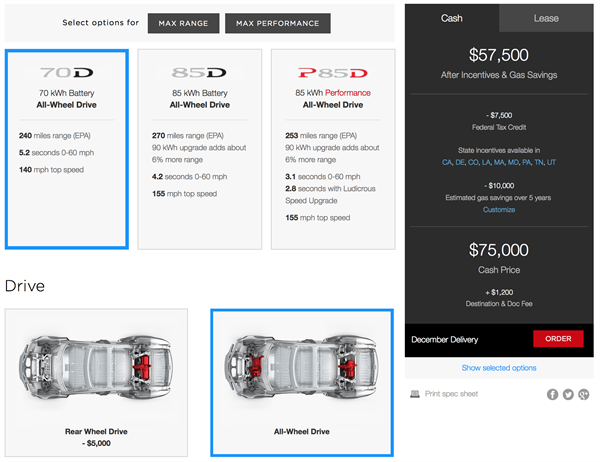Click the MAX PERFORMANCE button

click(x=278, y=23)
